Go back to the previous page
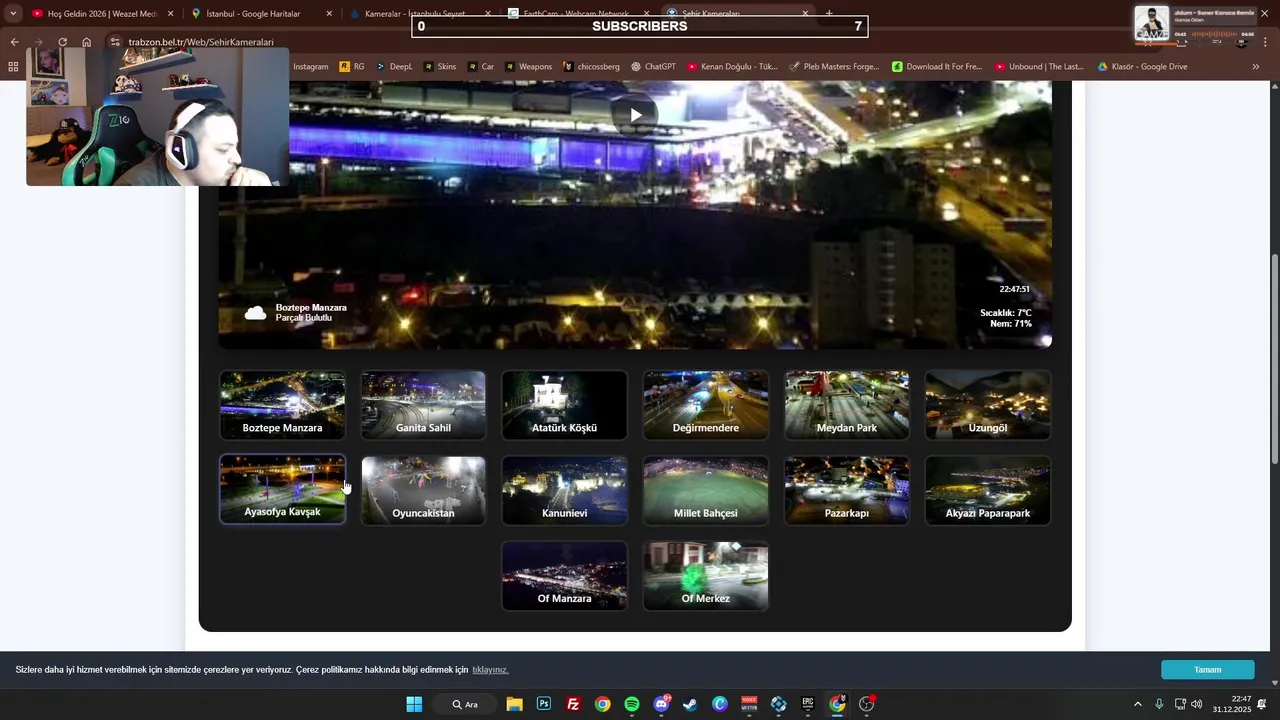The width and height of the screenshot is (1280, 720). click(x=14, y=42)
